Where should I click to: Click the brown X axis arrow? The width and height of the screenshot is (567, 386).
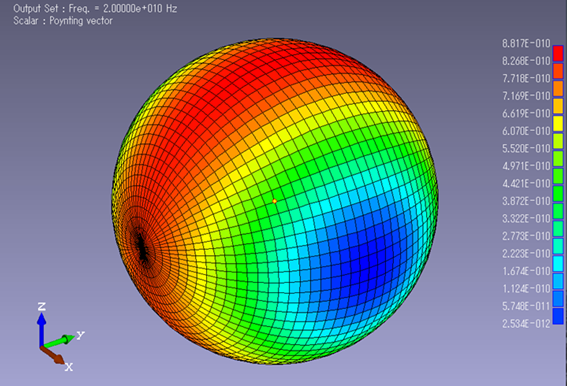tap(52, 355)
